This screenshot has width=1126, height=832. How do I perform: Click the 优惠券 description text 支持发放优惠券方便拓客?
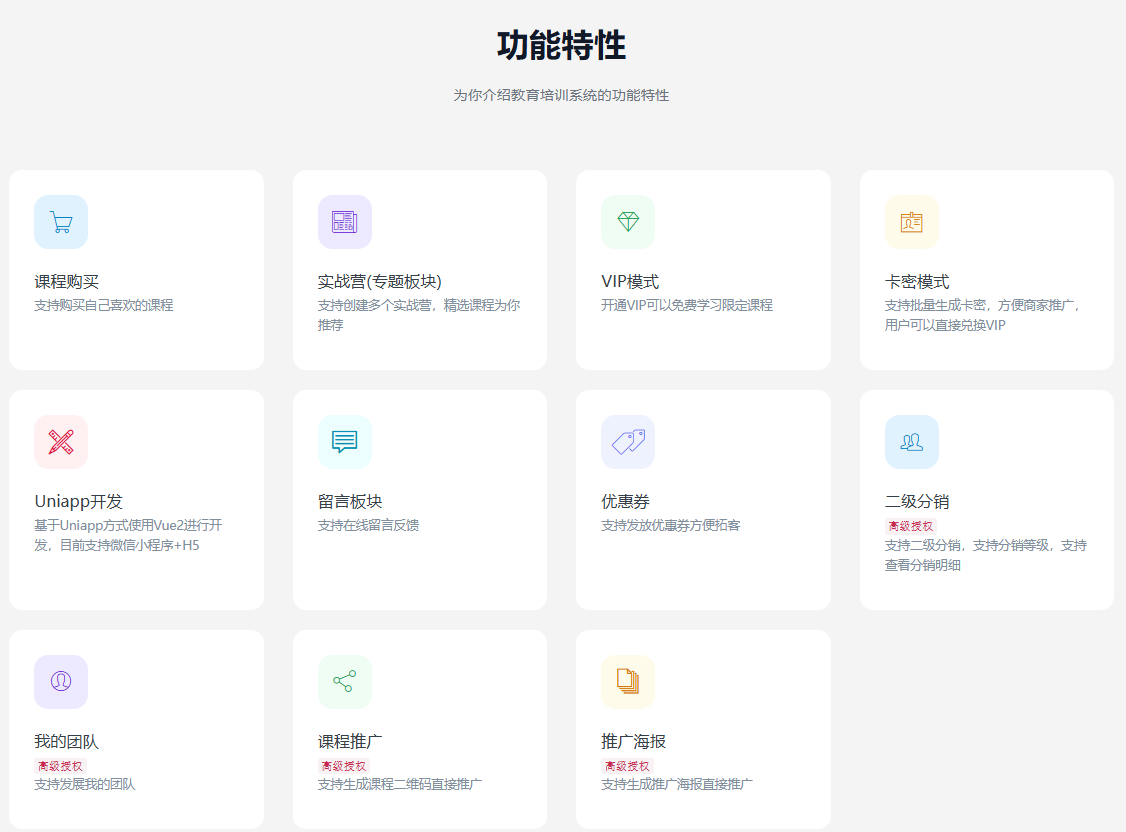pyautogui.click(x=670, y=525)
